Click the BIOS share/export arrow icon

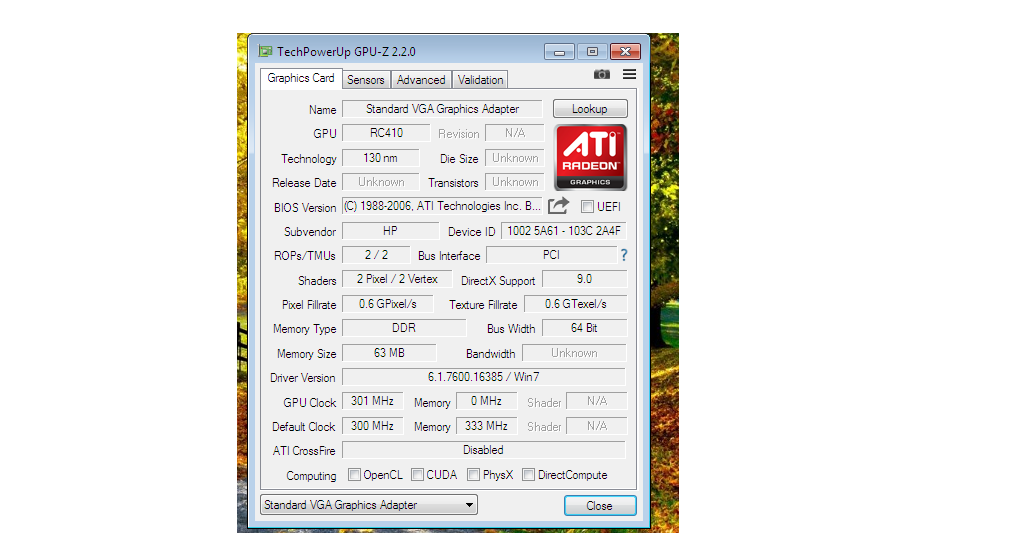[x=558, y=206]
